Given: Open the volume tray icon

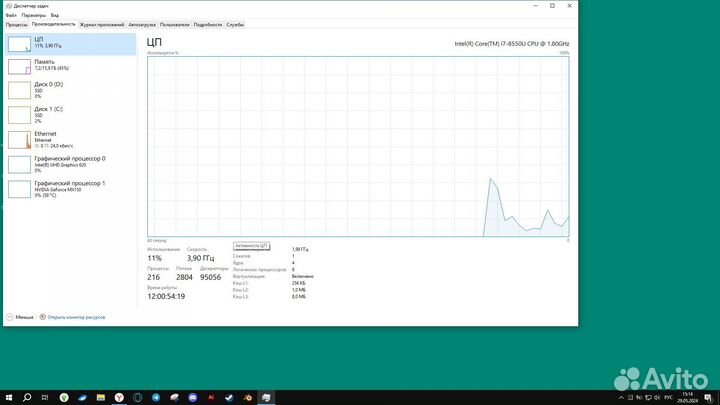Looking at the screenshot, I should click(x=657, y=398).
